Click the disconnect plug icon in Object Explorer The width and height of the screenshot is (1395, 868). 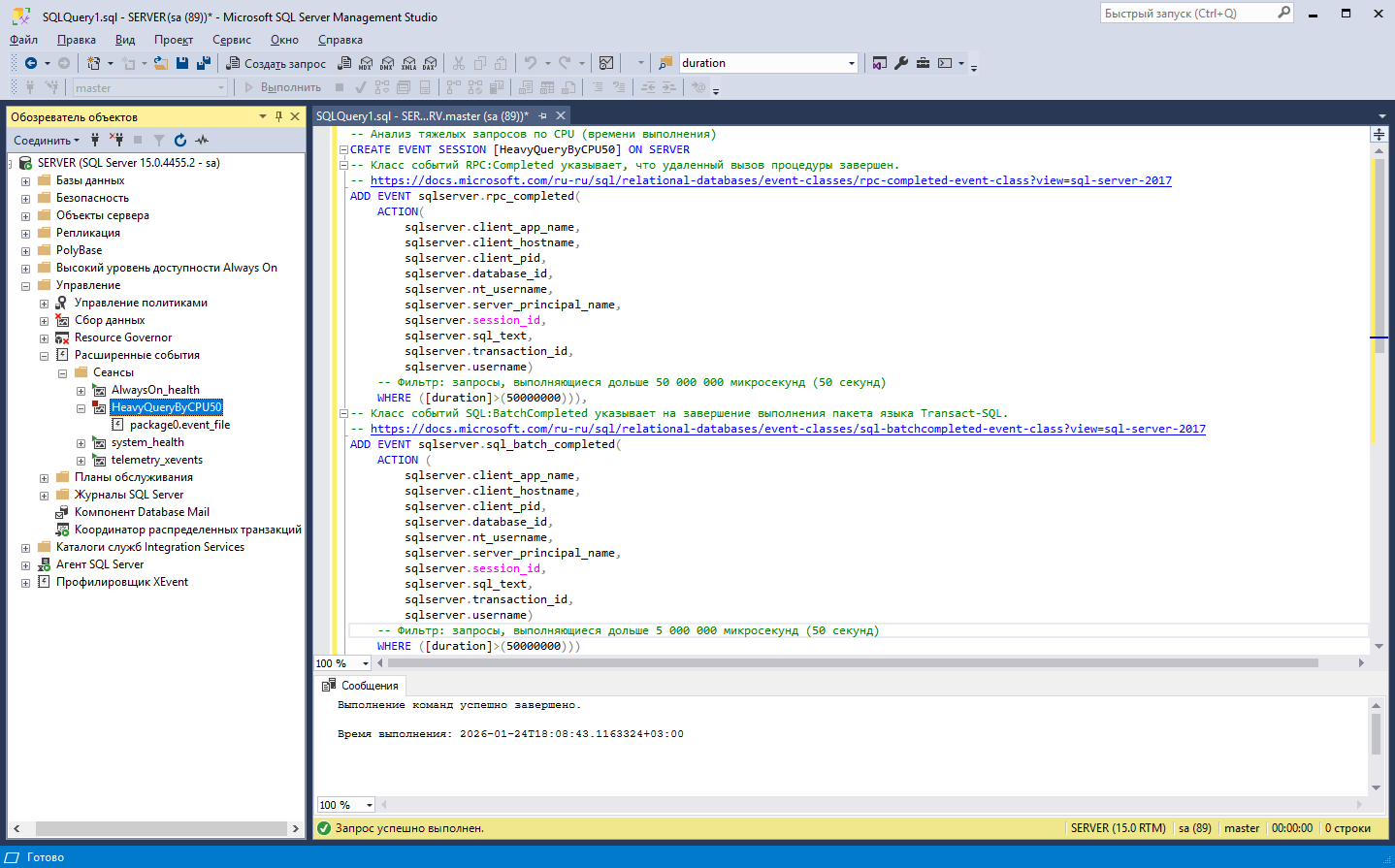tap(115, 141)
